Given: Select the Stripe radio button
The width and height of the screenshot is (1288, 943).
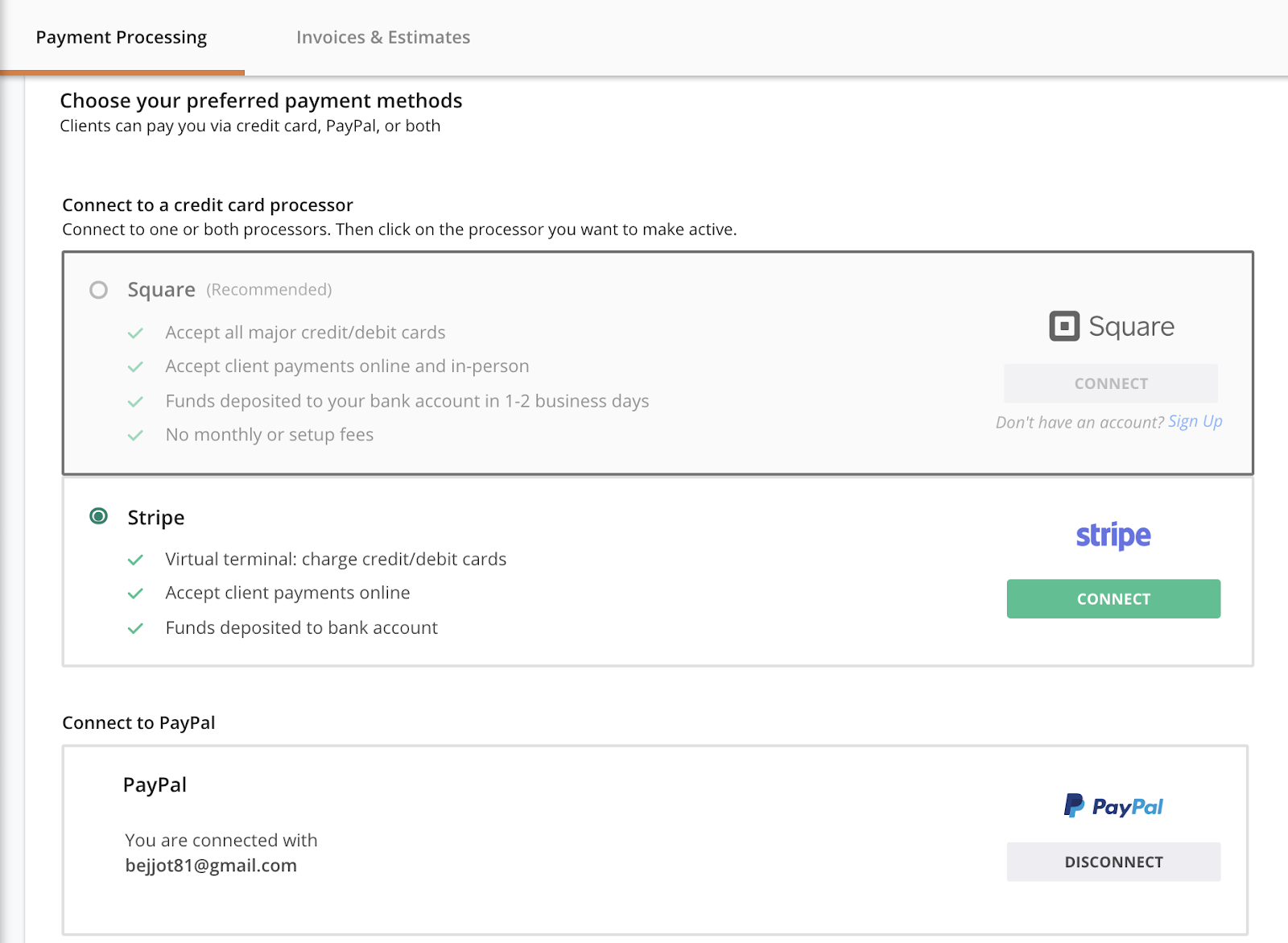Looking at the screenshot, I should [98, 516].
